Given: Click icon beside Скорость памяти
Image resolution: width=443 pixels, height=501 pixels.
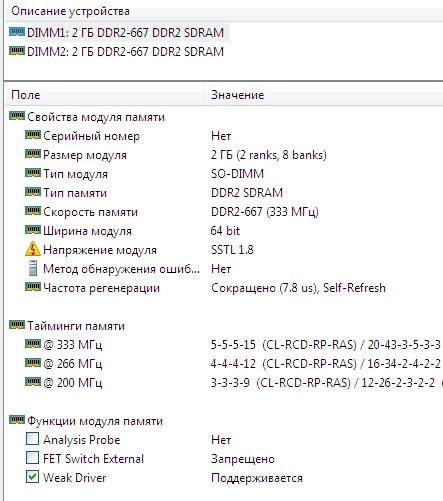Looking at the screenshot, I should pyautogui.click(x=33, y=211).
